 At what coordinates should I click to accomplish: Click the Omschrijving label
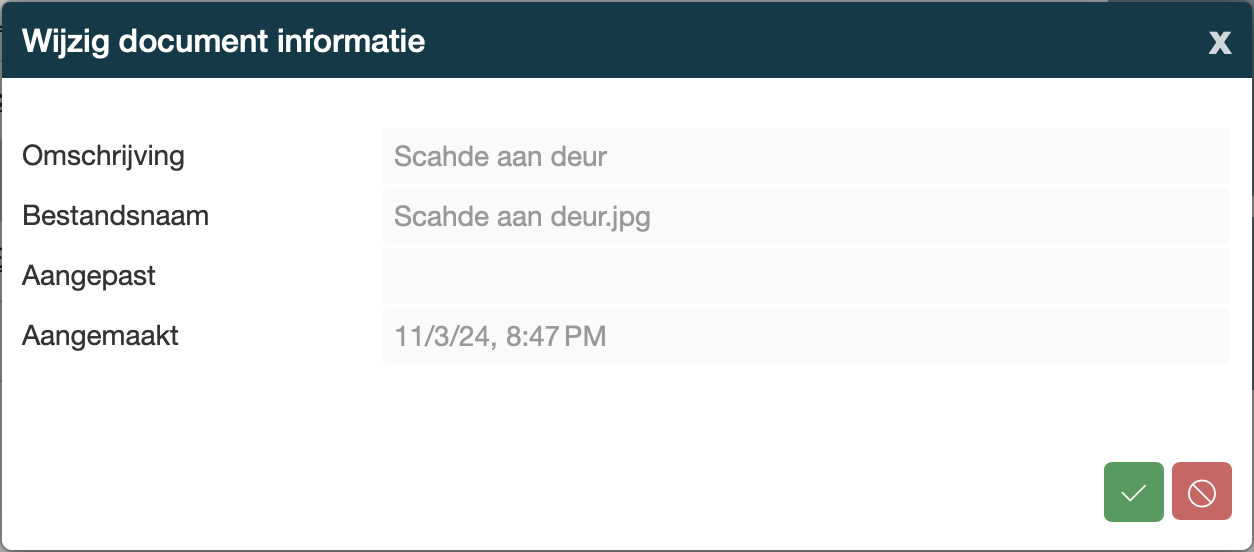point(103,156)
